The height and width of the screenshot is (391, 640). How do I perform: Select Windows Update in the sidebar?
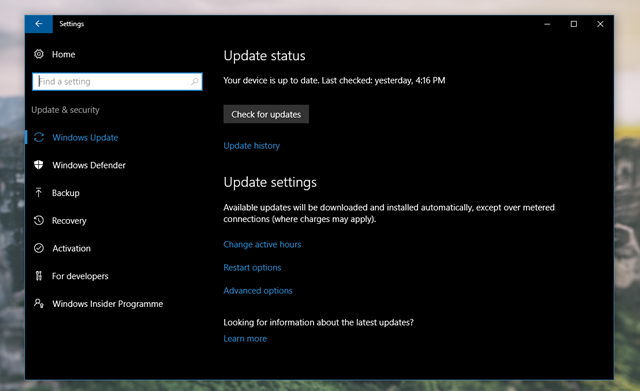tap(85, 138)
